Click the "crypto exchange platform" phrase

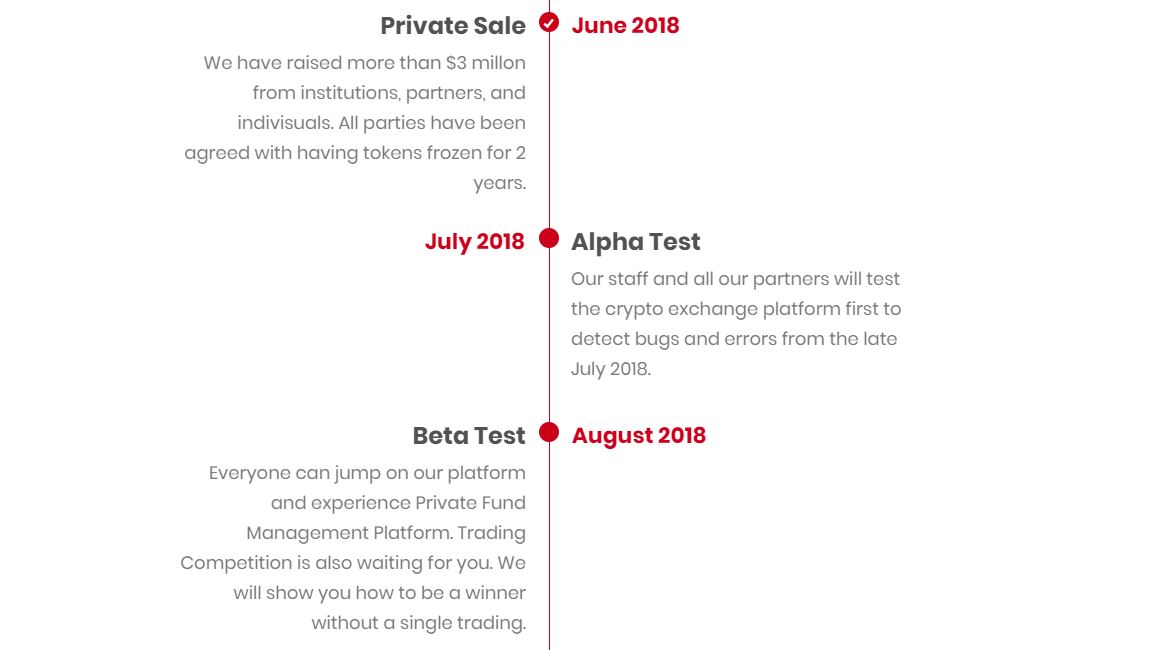717,309
